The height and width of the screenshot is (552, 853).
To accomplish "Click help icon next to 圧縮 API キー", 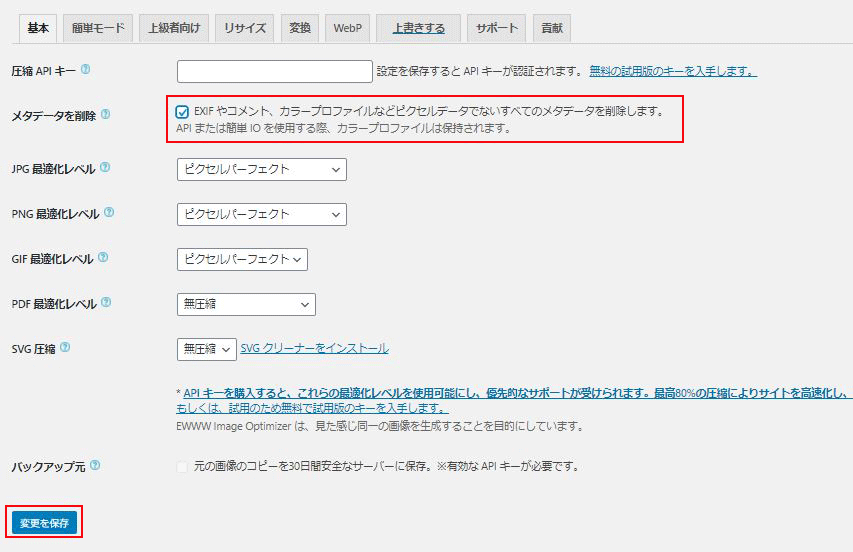I will tap(85, 70).
